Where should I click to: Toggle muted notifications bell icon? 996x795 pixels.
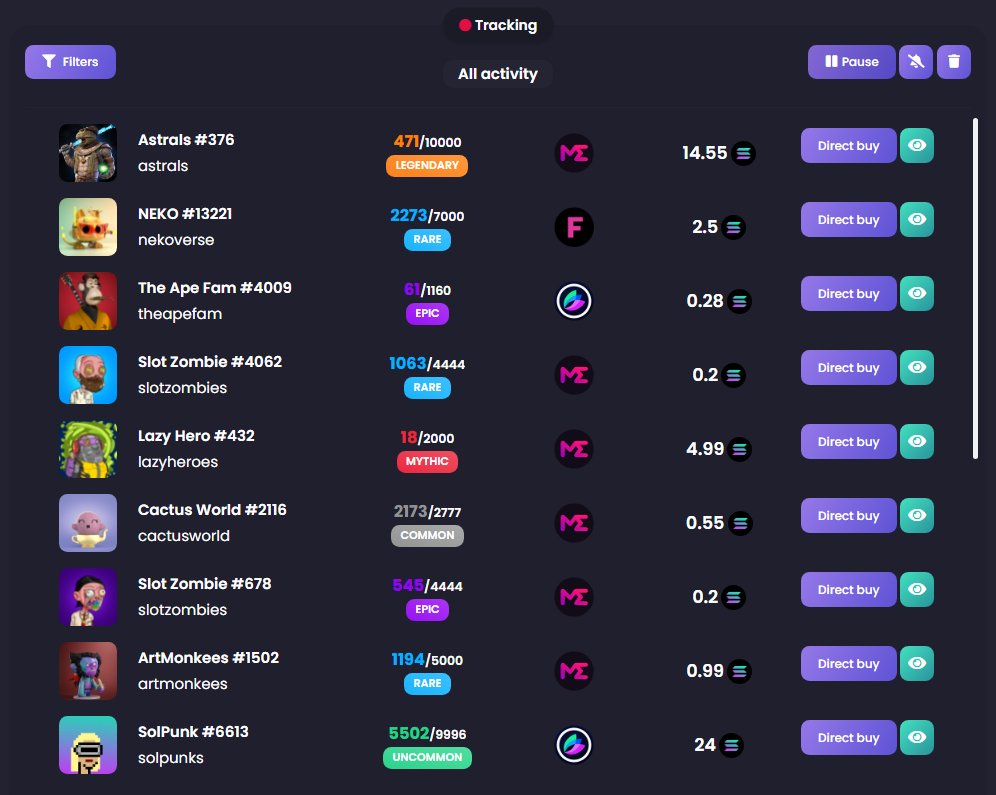915,62
